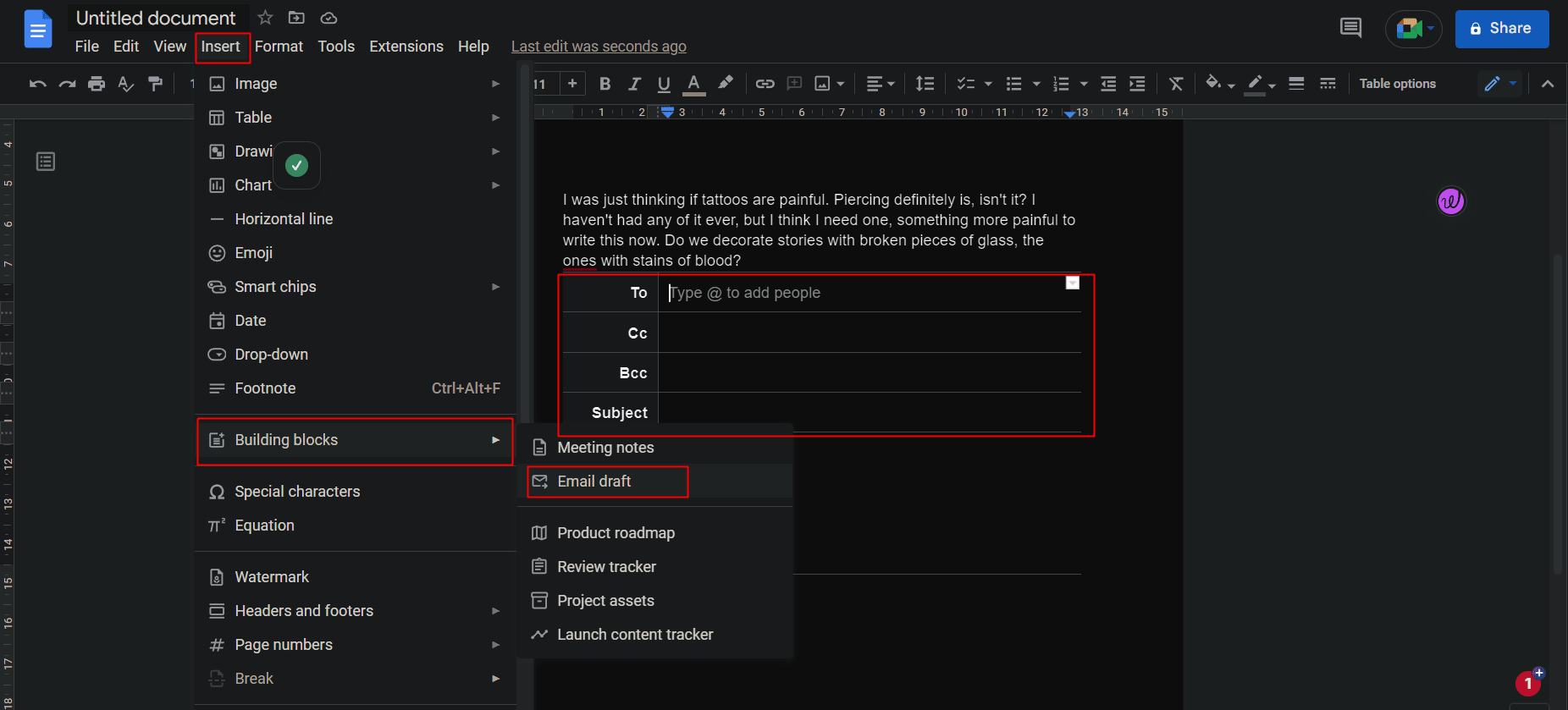This screenshot has height=710, width=1568.
Task: Toggle Bold formatting
Action: point(605,84)
